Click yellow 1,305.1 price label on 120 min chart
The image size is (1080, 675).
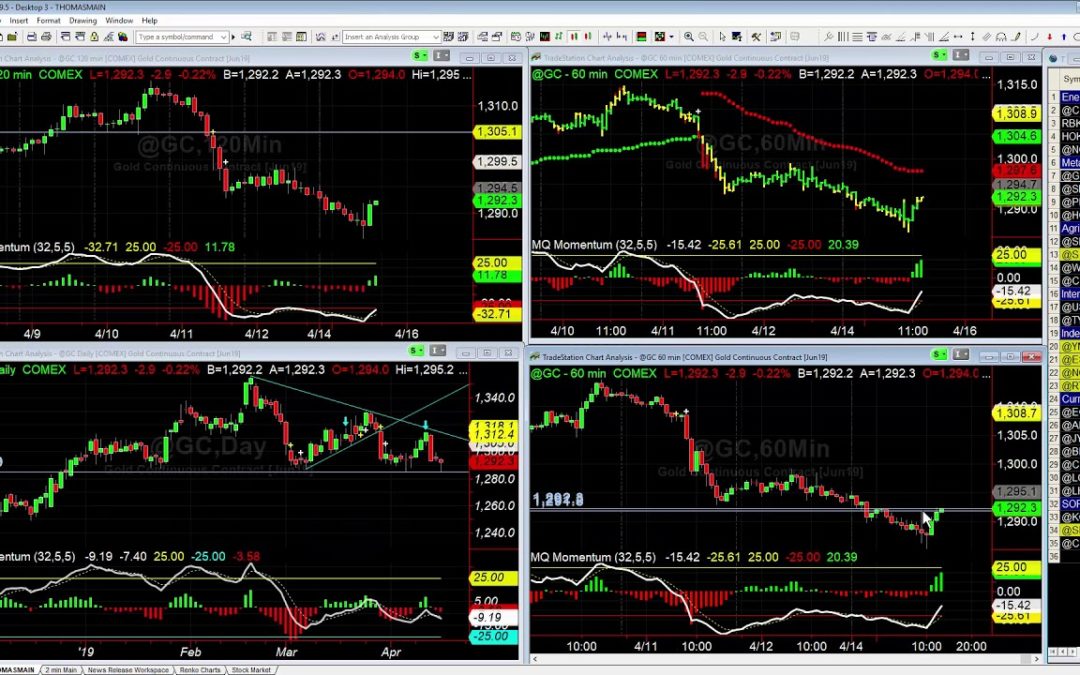pos(497,132)
